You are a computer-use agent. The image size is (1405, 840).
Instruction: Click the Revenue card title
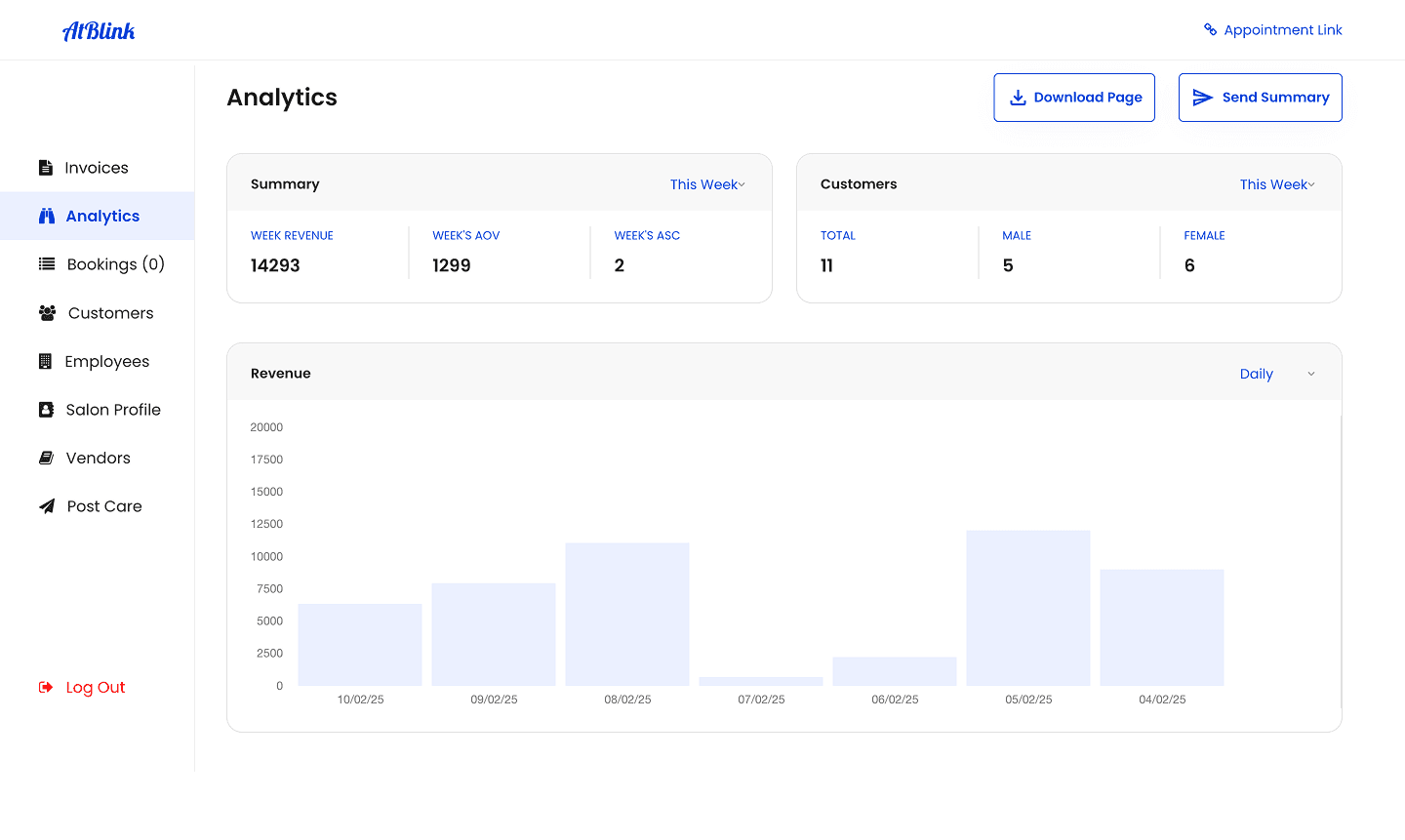click(281, 374)
